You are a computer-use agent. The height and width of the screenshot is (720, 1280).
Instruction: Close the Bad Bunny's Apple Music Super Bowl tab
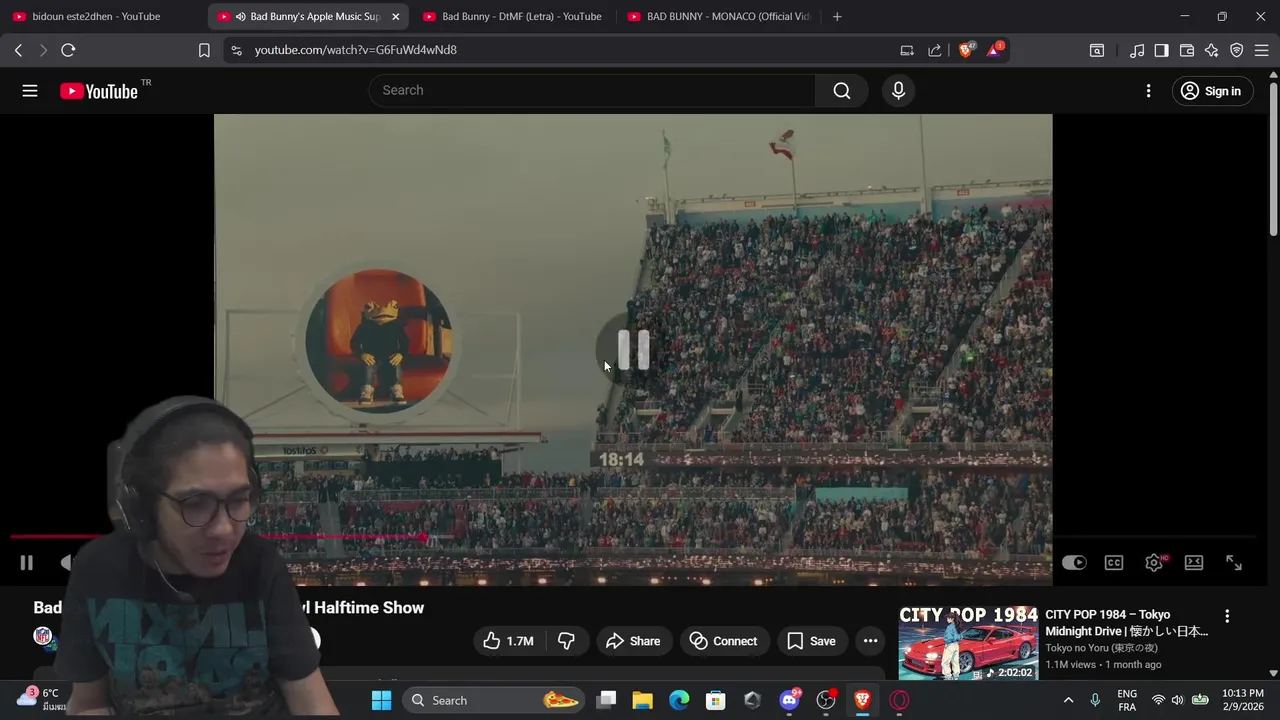(x=395, y=16)
